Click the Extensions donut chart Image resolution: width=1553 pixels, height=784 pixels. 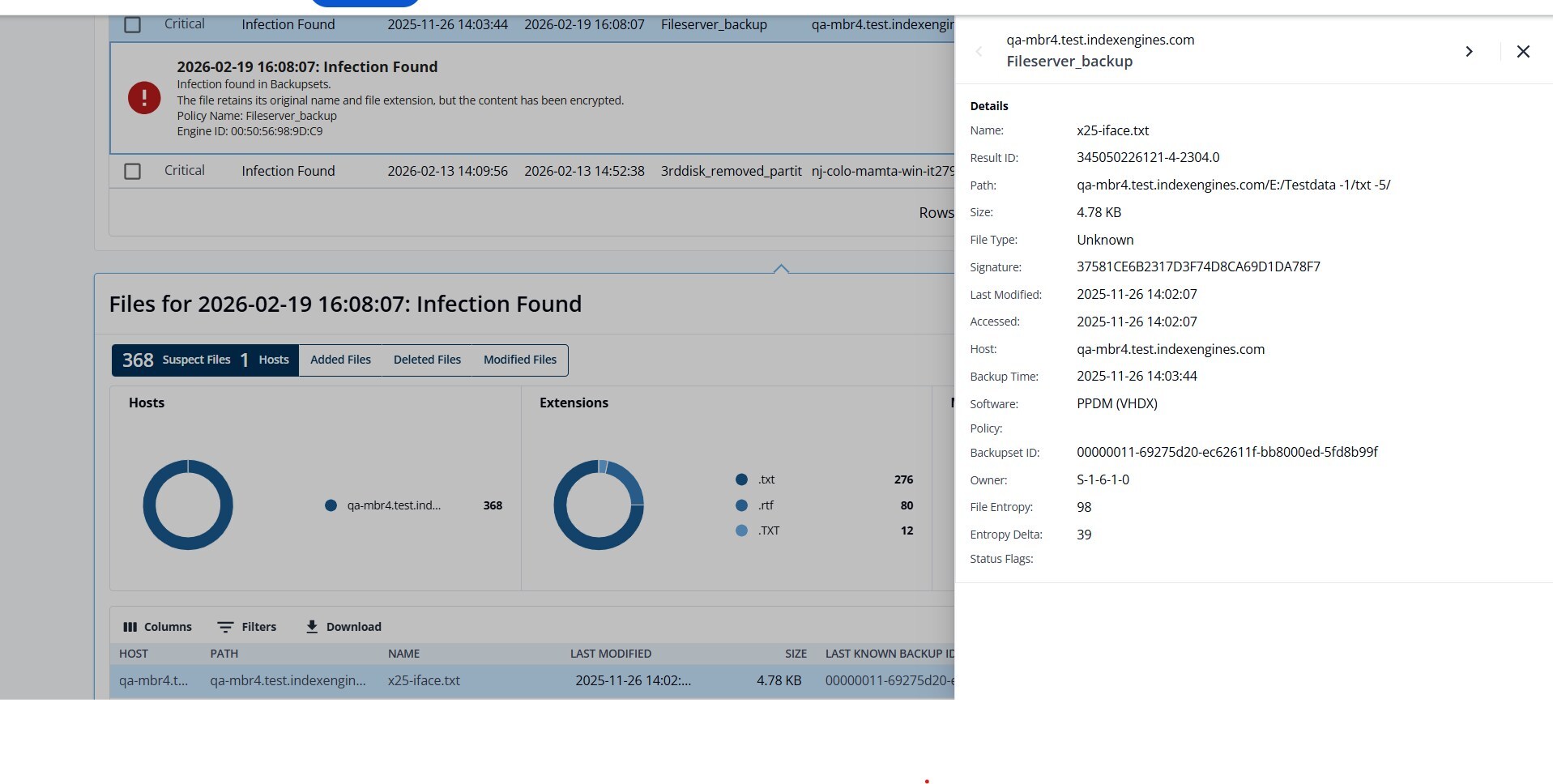(599, 505)
